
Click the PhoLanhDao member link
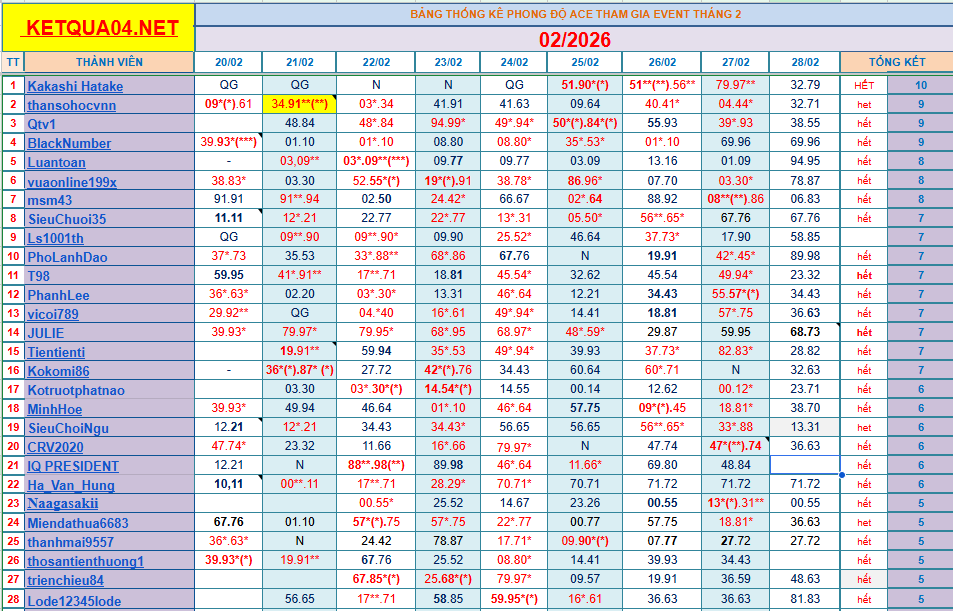[68, 257]
